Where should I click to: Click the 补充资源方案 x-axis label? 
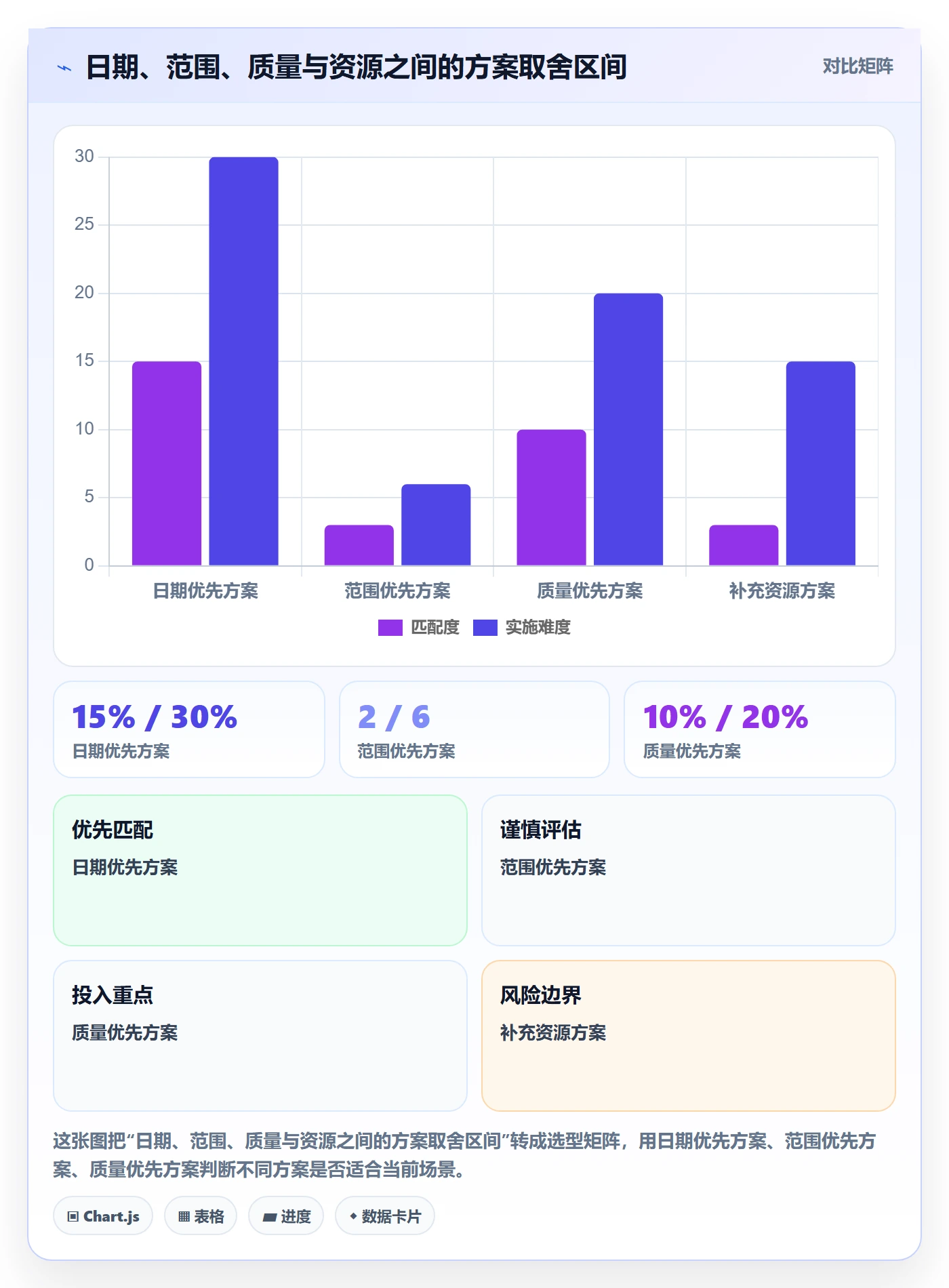[x=782, y=591]
